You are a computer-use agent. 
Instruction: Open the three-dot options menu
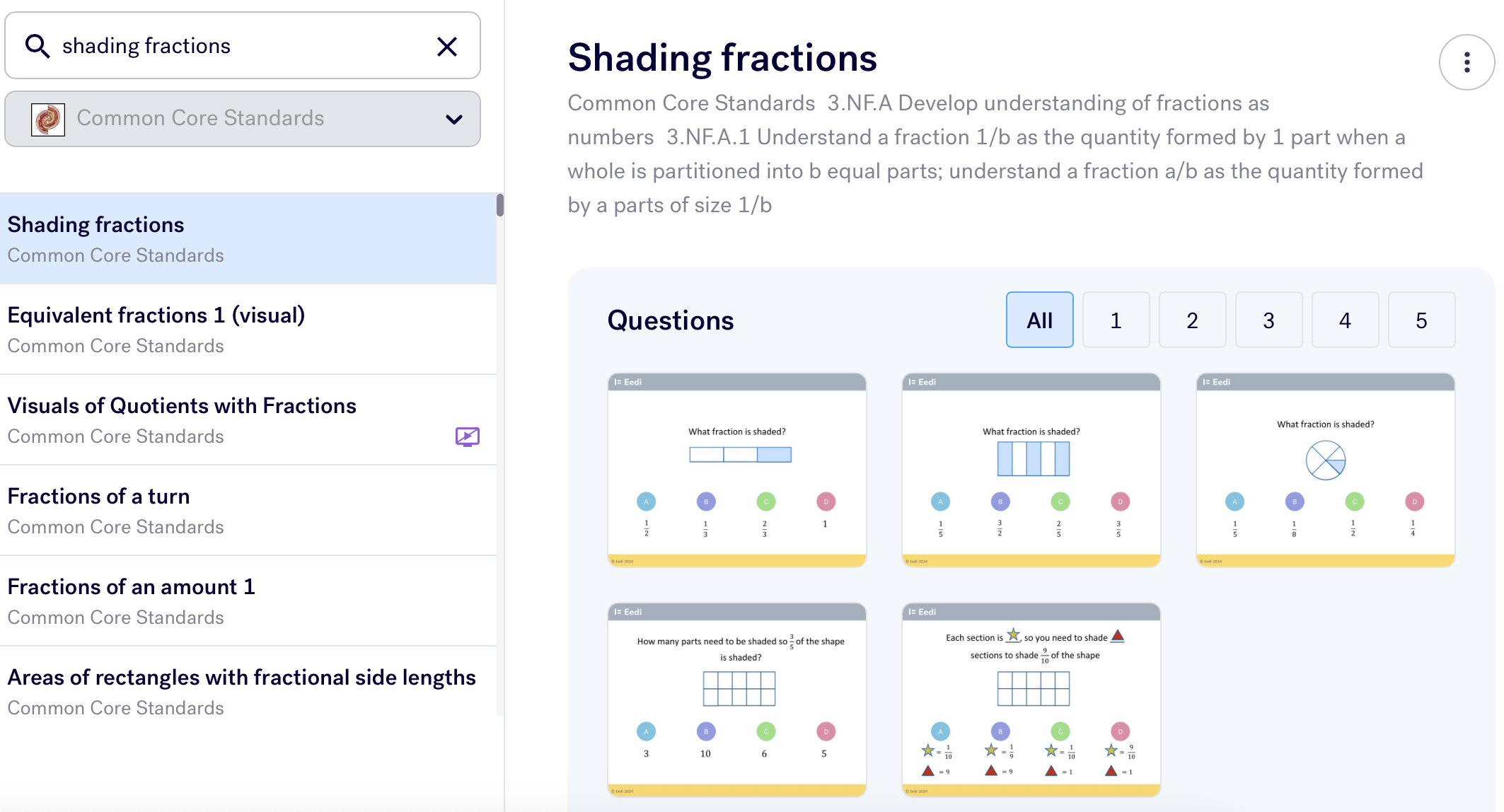[x=1467, y=62]
